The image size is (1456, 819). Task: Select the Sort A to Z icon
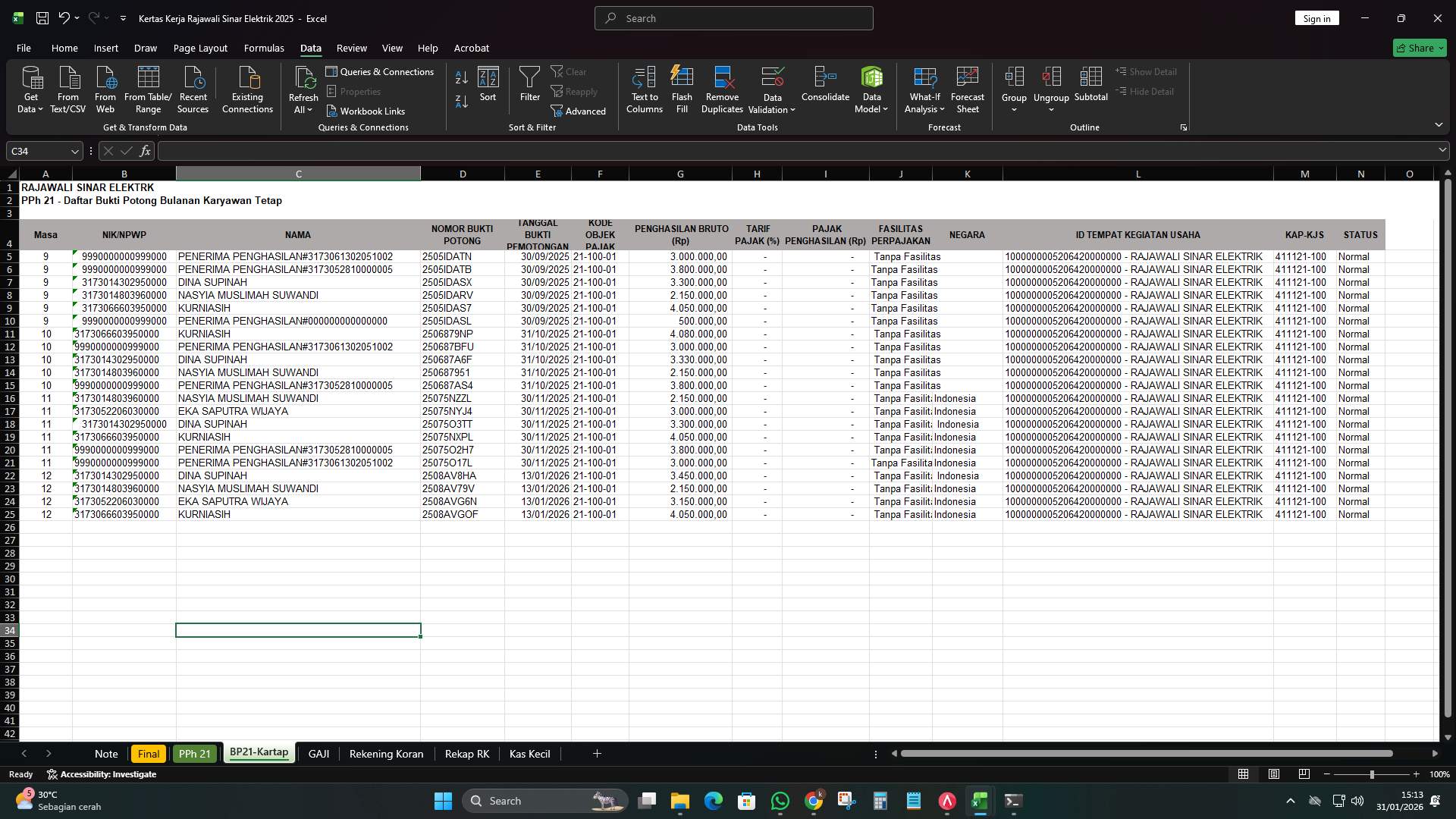(460, 78)
